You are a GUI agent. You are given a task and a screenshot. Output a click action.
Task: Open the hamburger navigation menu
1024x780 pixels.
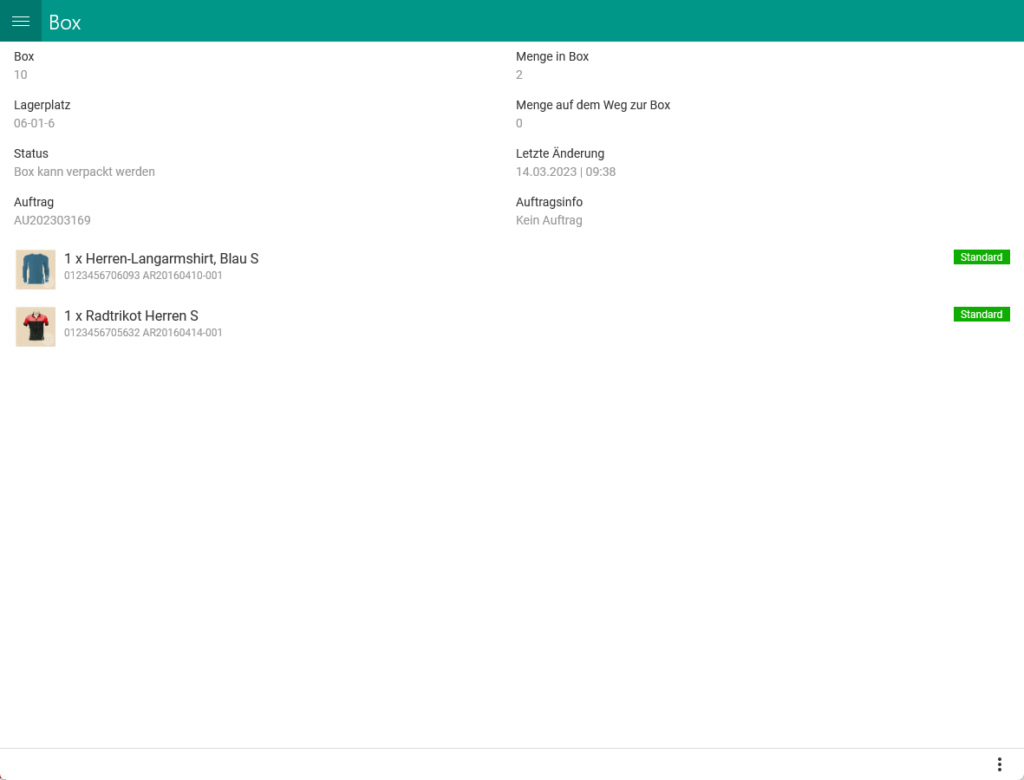tap(20, 20)
